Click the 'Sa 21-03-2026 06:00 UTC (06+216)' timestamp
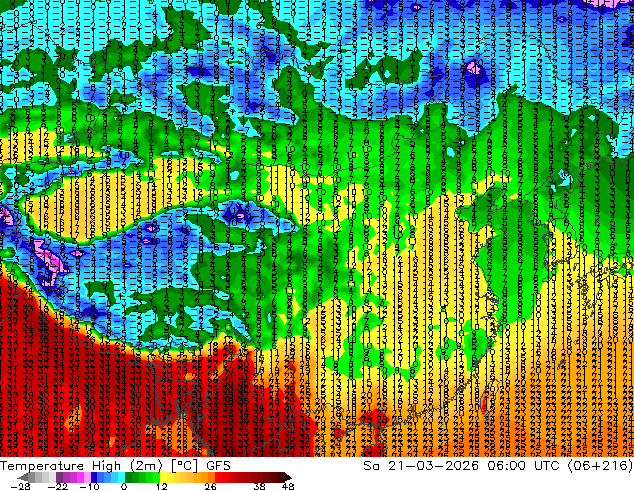The width and height of the screenshot is (634, 490). pyautogui.click(x=498, y=465)
